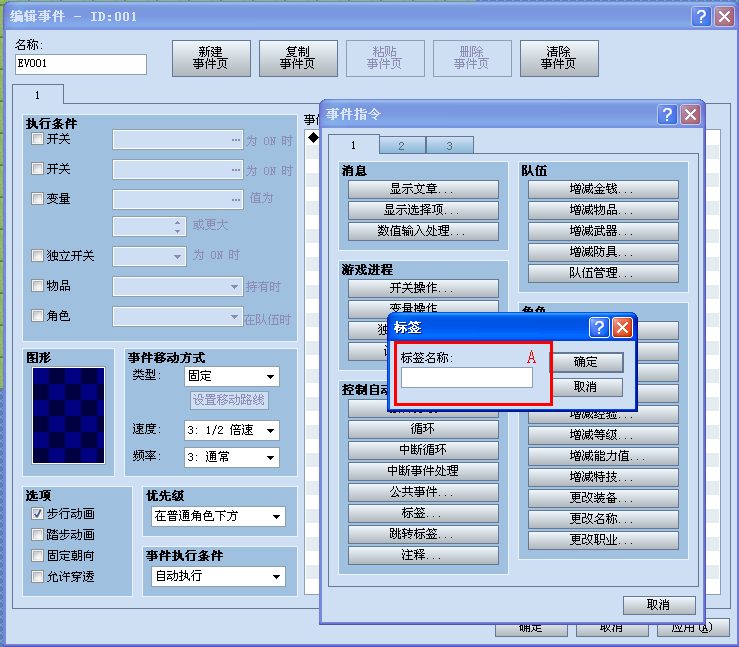
Task: Click the 显示文章 command button
Action: [x=423, y=189]
